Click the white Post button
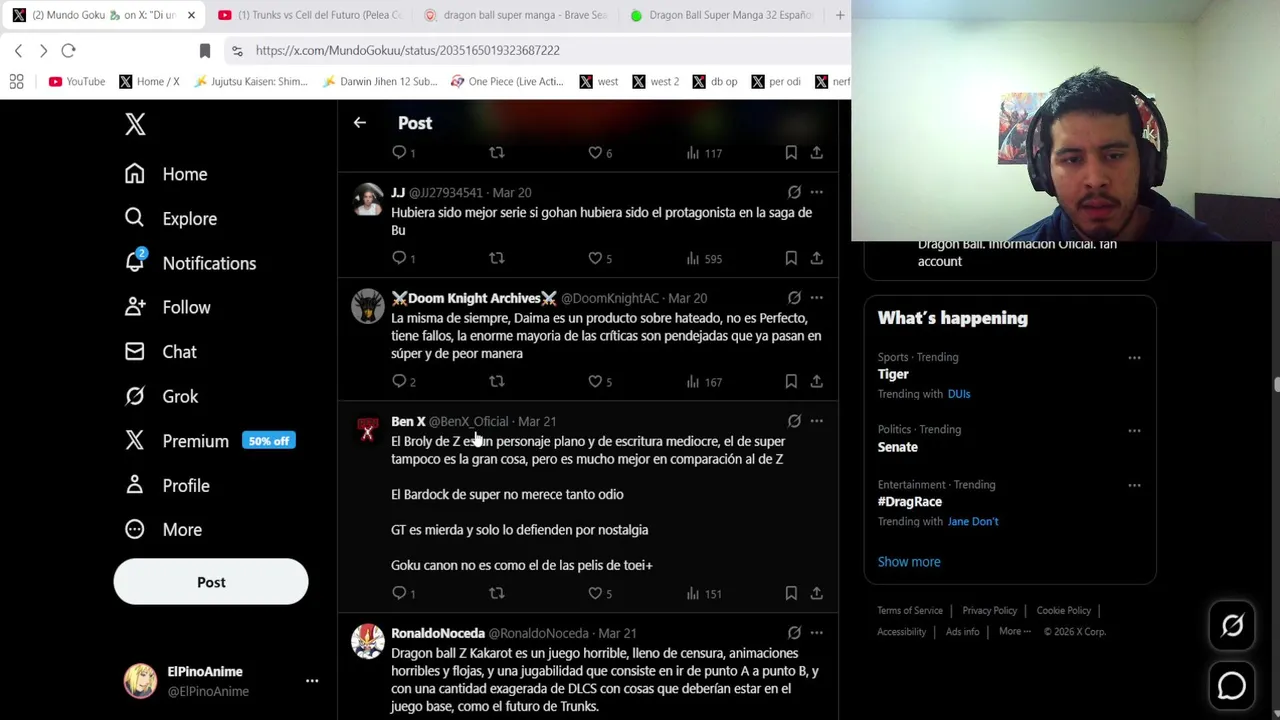The image size is (1280, 720). click(211, 582)
